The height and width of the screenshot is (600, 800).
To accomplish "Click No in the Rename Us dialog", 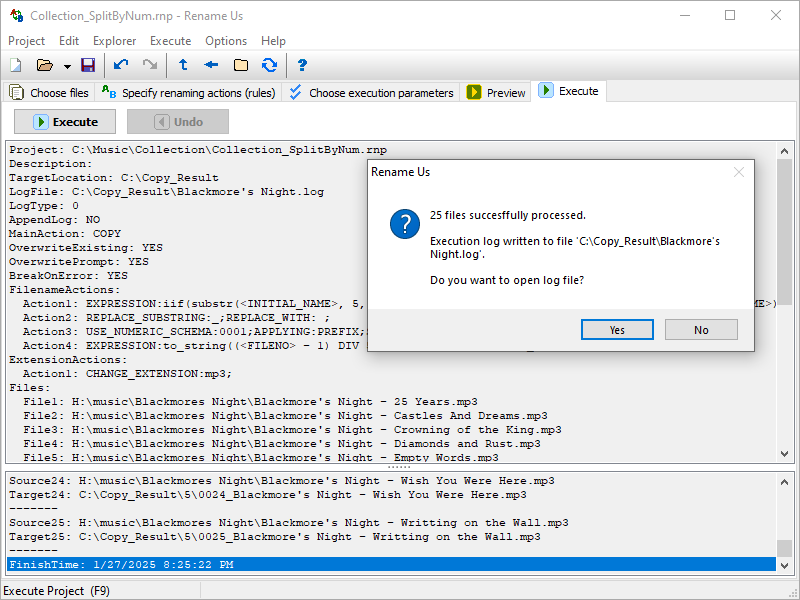I will tap(701, 330).
